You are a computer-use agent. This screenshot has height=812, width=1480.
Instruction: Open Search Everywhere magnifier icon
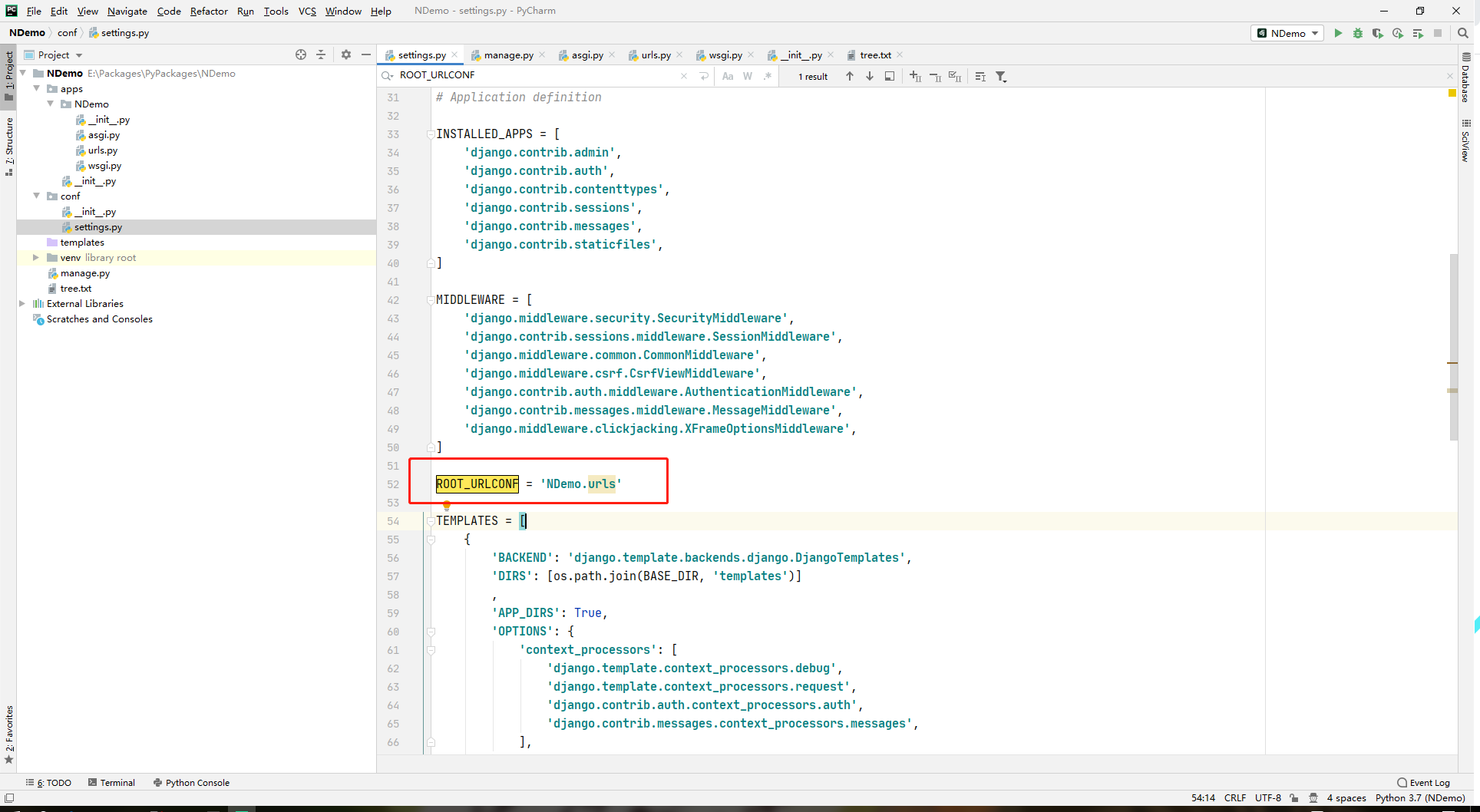(x=1463, y=33)
